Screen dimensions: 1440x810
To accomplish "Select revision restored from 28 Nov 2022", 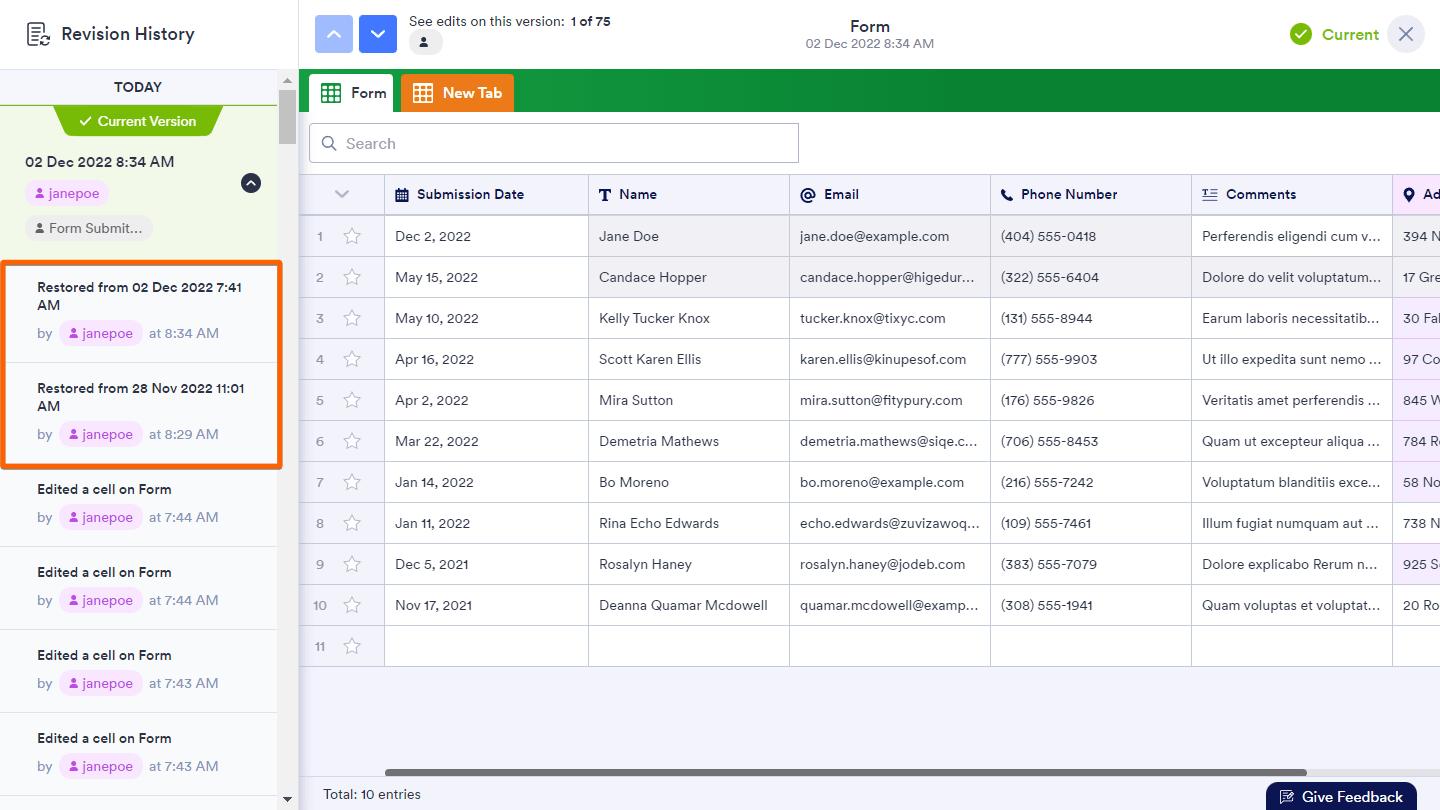I will tap(140, 412).
